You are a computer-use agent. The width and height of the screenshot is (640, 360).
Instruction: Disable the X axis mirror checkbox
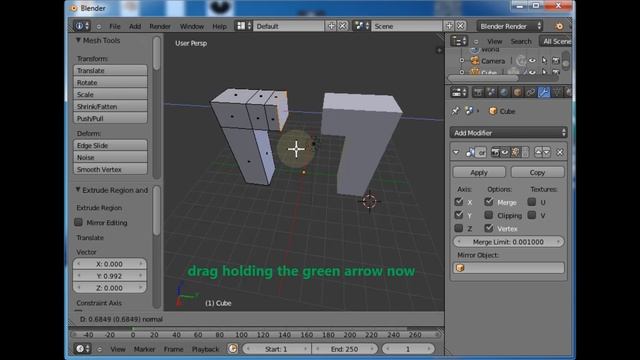pyautogui.click(x=459, y=202)
